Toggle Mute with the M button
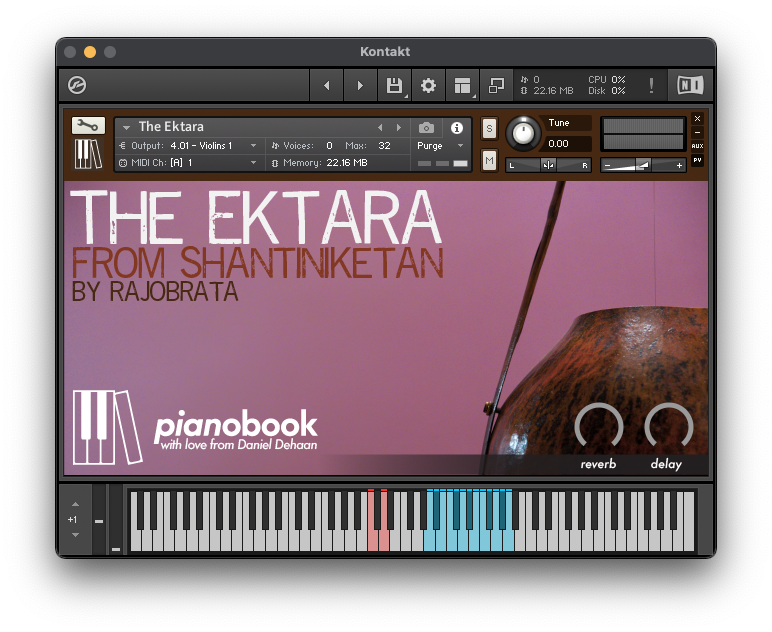Image resolution: width=772 pixels, height=632 pixels. coord(489,160)
